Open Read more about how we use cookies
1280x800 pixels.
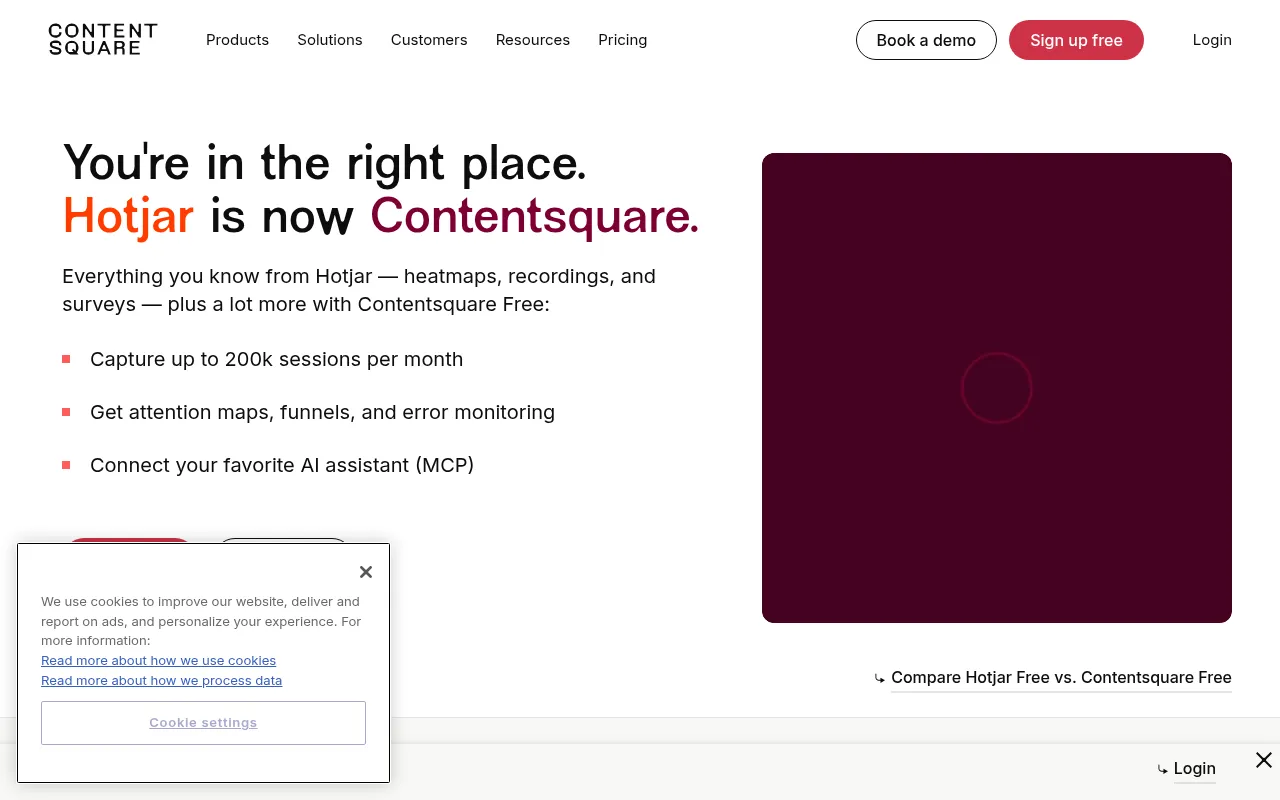tap(158, 660)
